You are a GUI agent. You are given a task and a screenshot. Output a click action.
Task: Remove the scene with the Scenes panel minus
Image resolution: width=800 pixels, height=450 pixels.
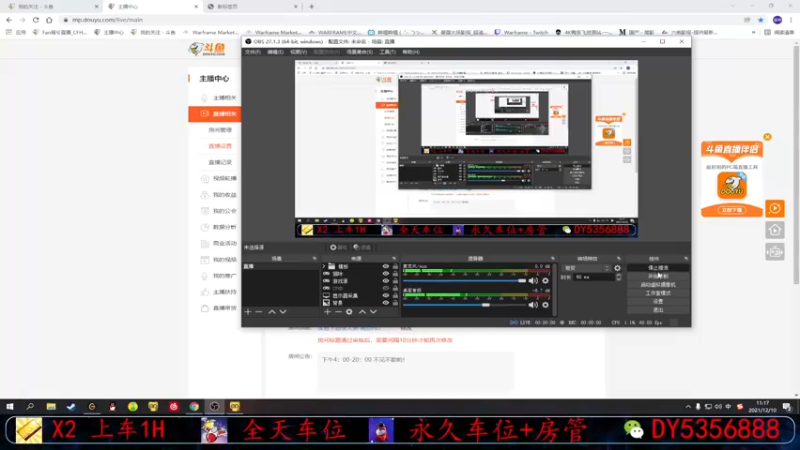point(259,312)
